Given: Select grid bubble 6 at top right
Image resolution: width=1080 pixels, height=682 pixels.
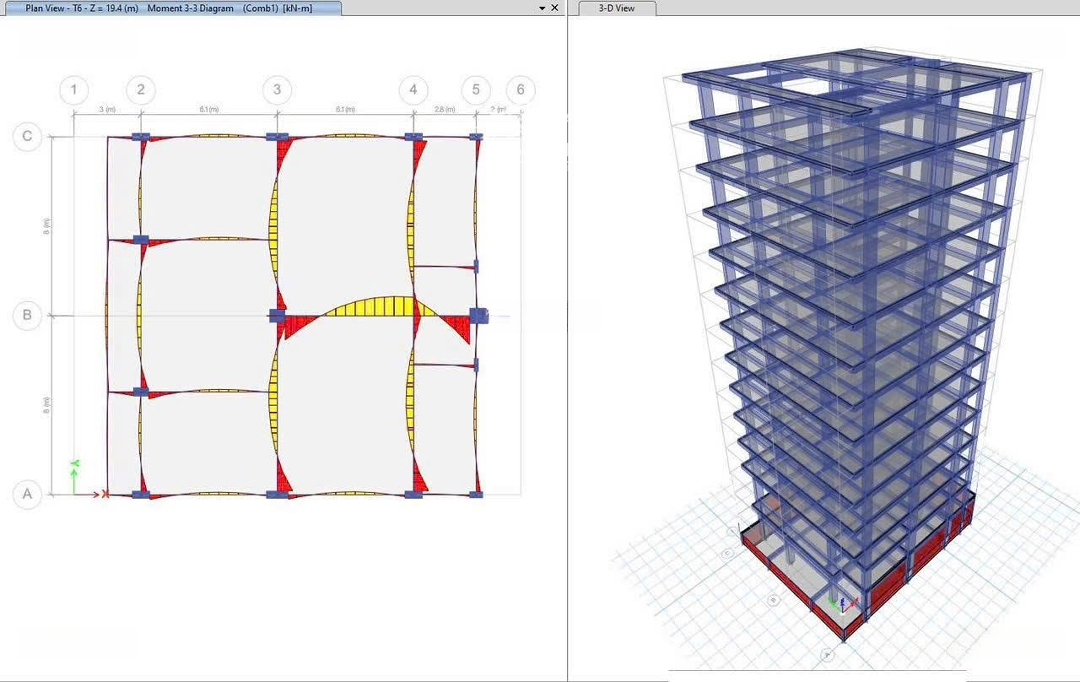Looking at the screenshot, I should click(520, 90).
